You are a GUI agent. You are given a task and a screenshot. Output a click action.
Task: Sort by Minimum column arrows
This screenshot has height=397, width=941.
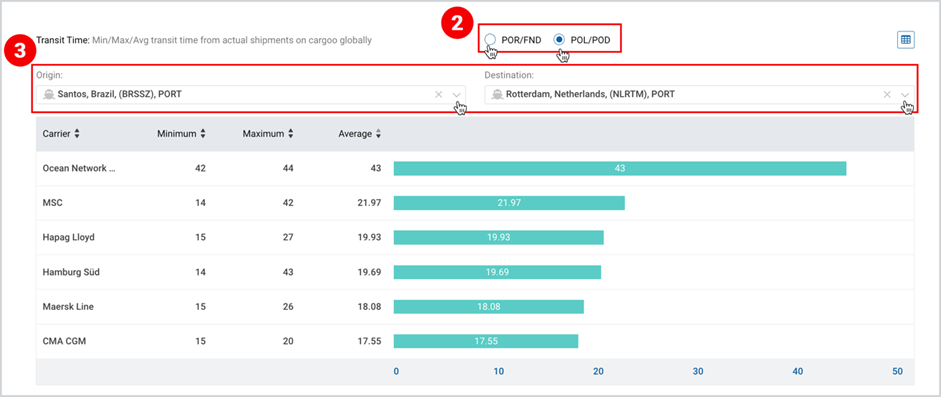(x=203, y=134)
